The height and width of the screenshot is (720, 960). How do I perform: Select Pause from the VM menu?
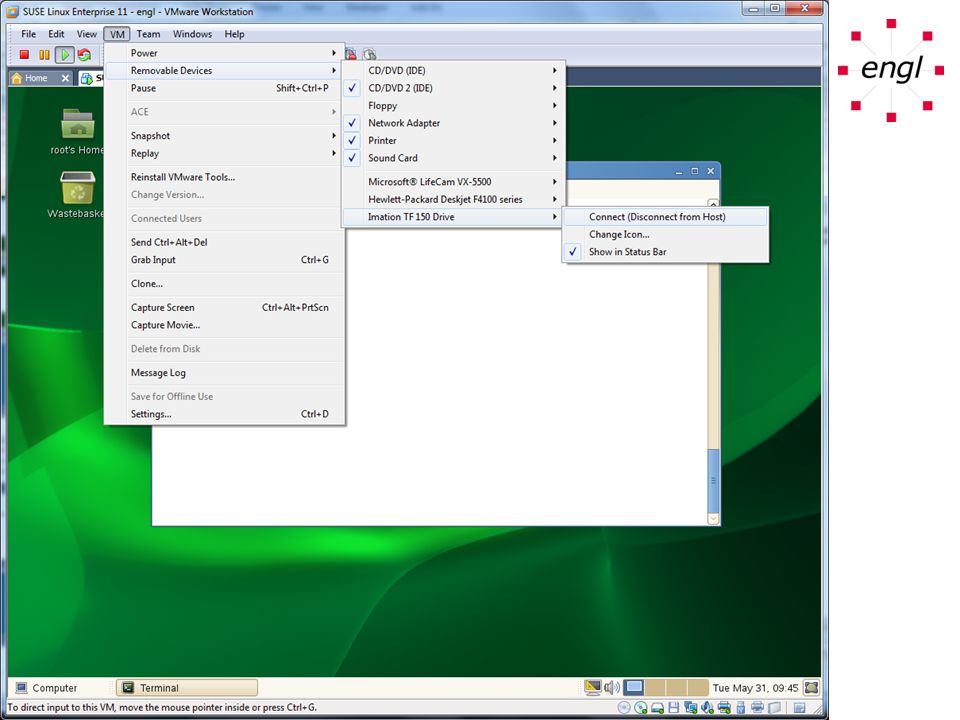(x=224, y=88)
